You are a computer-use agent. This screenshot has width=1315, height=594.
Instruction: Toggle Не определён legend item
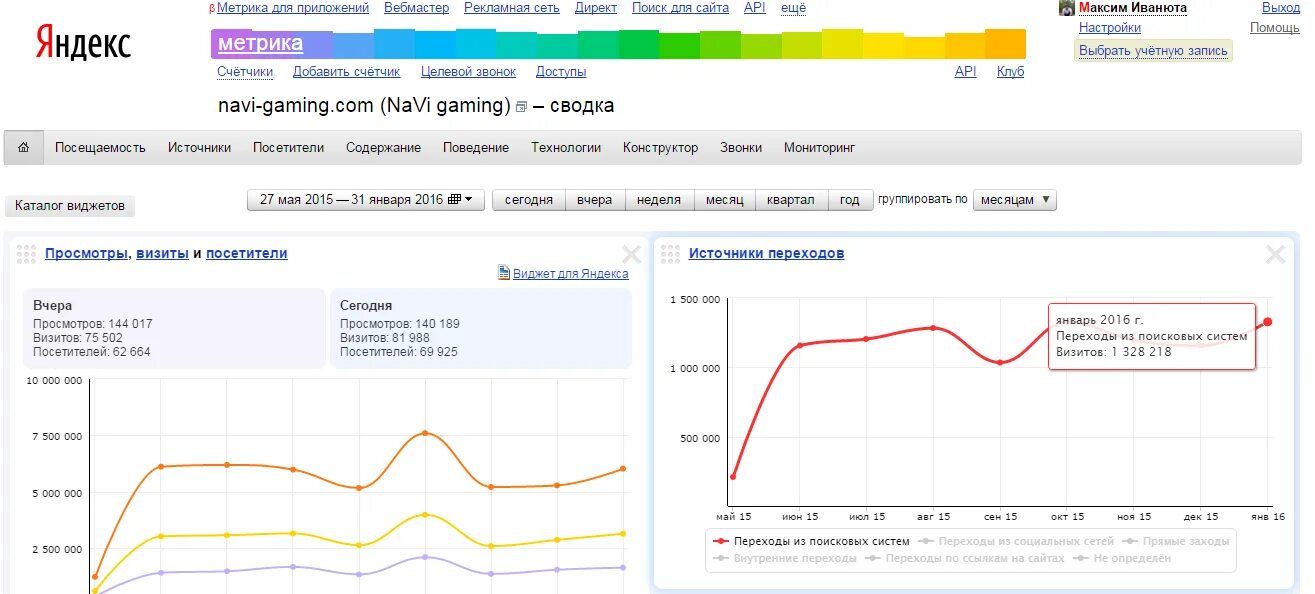(x=1122, y=558)
